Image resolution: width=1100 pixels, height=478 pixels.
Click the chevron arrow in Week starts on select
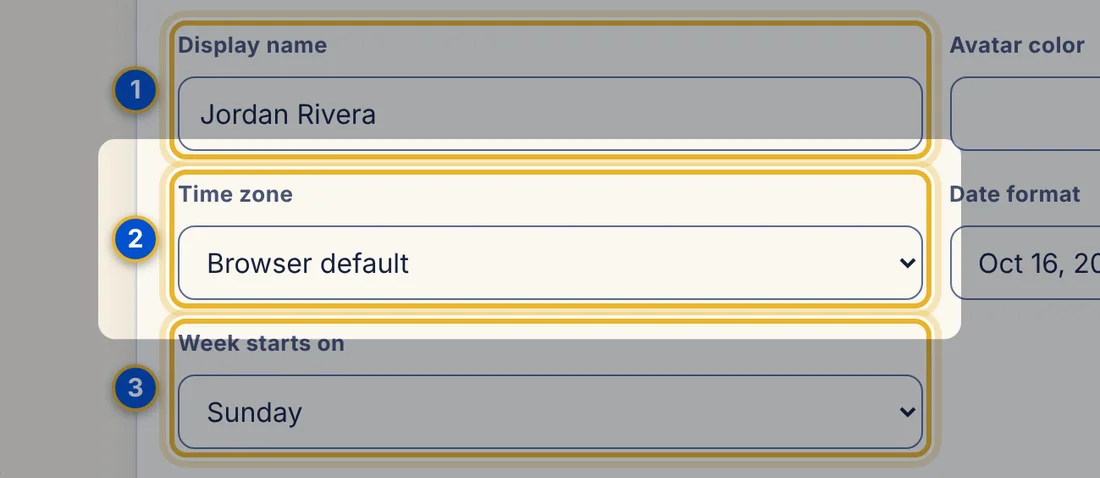907,412
